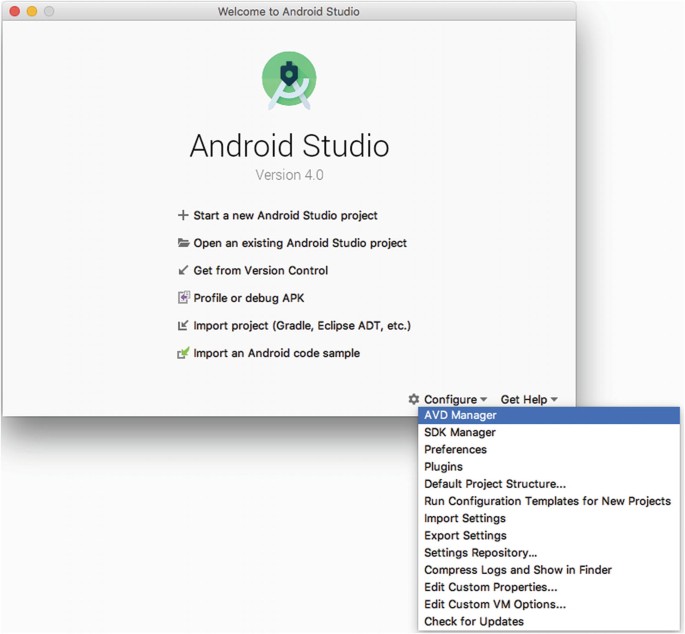This screenshot has height=634, width=685.
Task: Click the Profile or debug APK icon
Action: [x=183, y=298]
